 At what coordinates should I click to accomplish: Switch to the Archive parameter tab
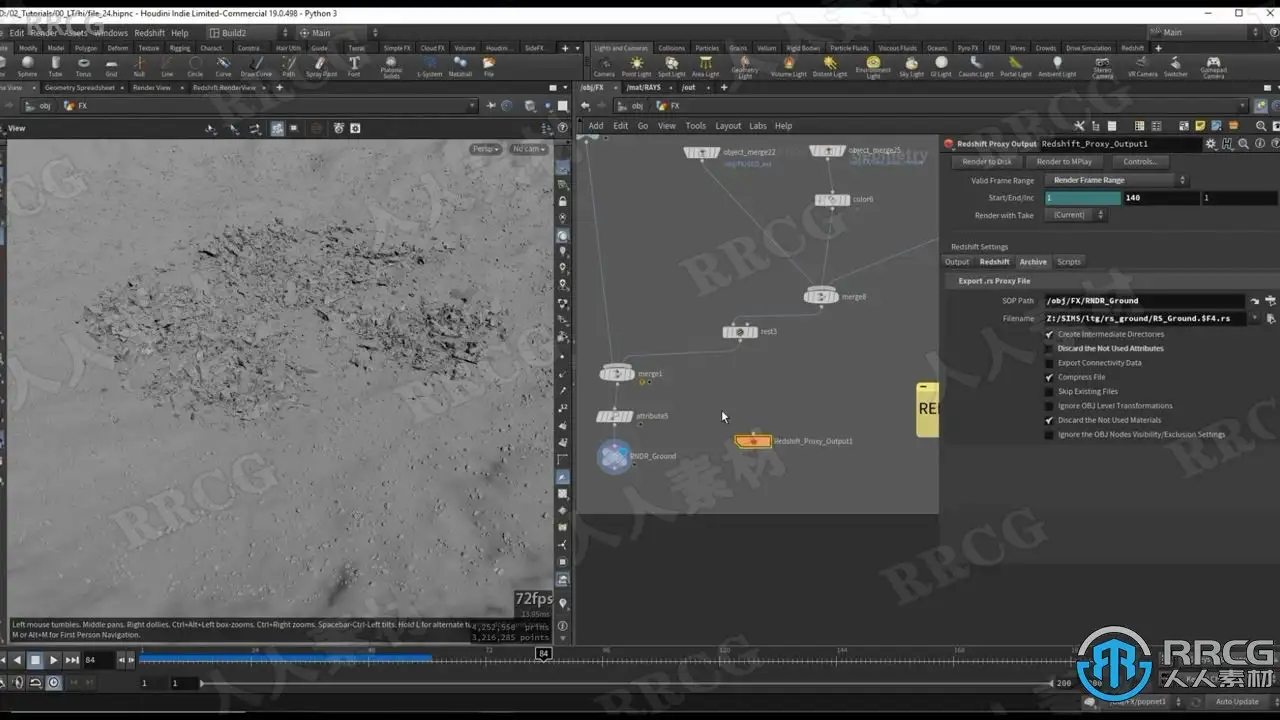pyautogui.click(x=1033, y=262)
